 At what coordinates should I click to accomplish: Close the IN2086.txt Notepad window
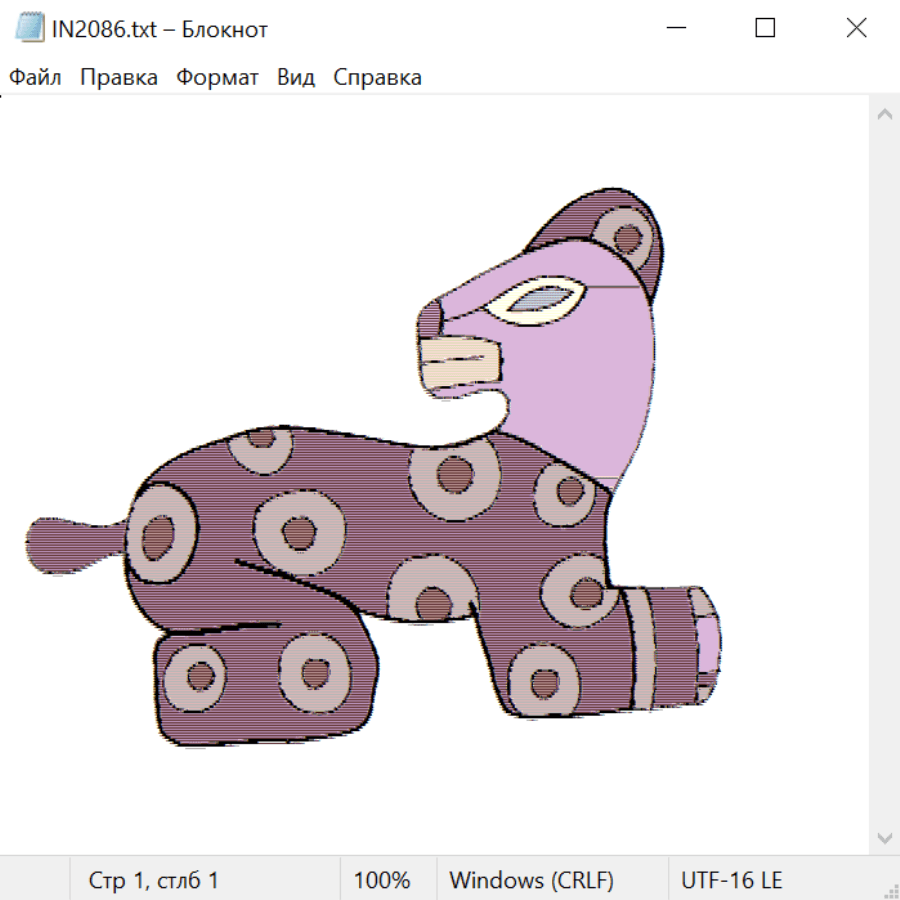[x=856, y=28]
